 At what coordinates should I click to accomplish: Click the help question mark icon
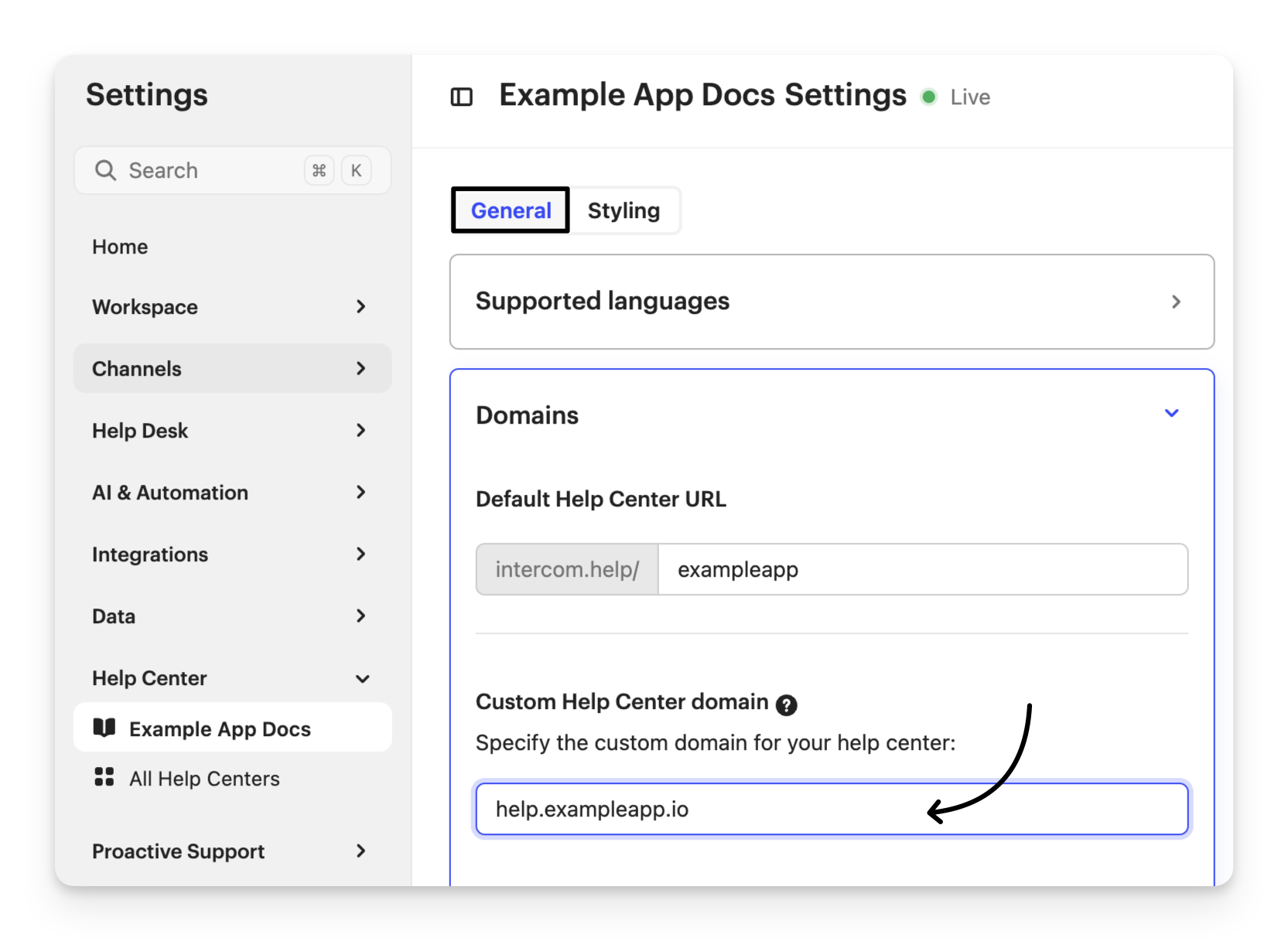[786, 704]
